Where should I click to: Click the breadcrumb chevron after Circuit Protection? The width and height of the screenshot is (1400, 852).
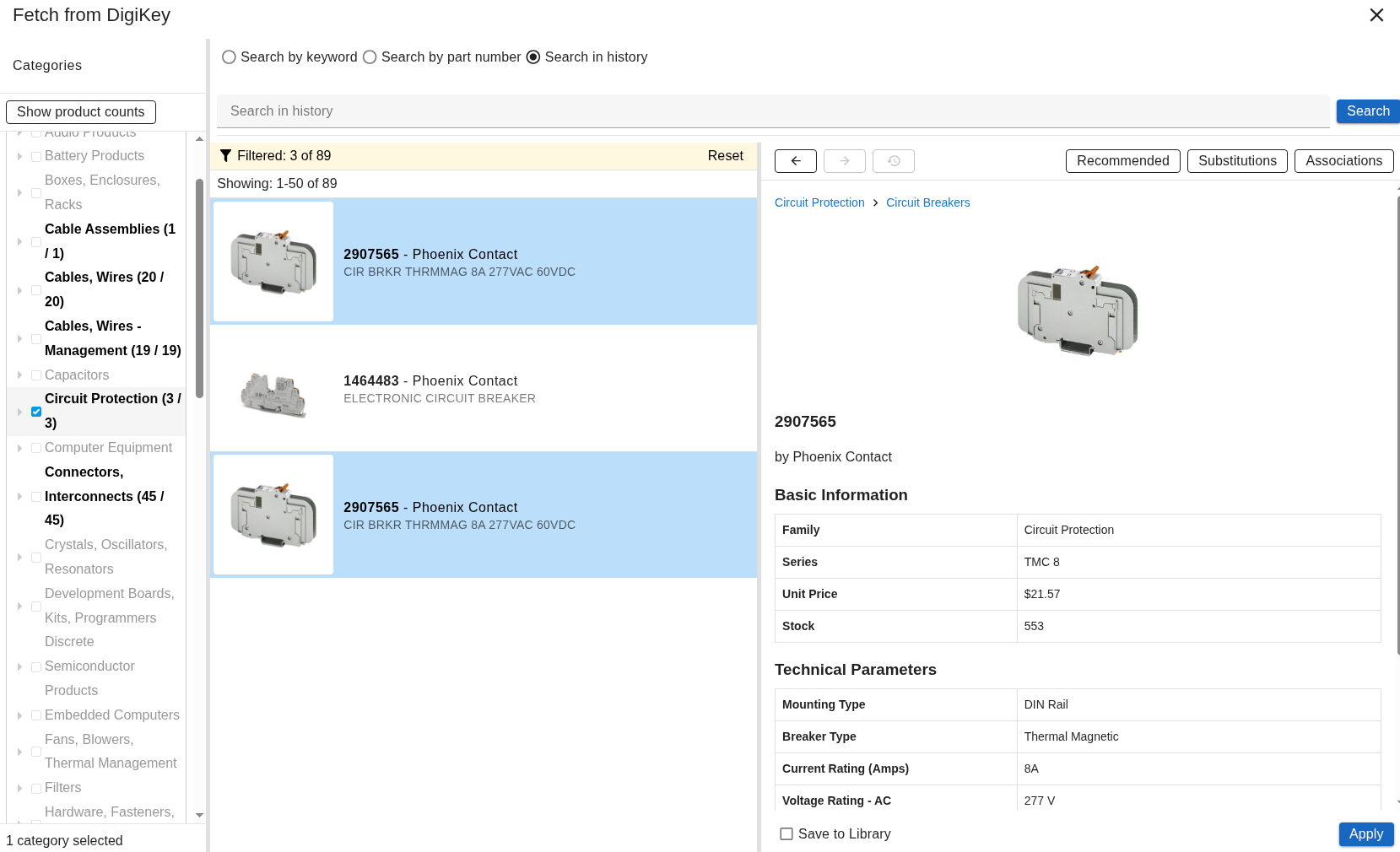875,203
